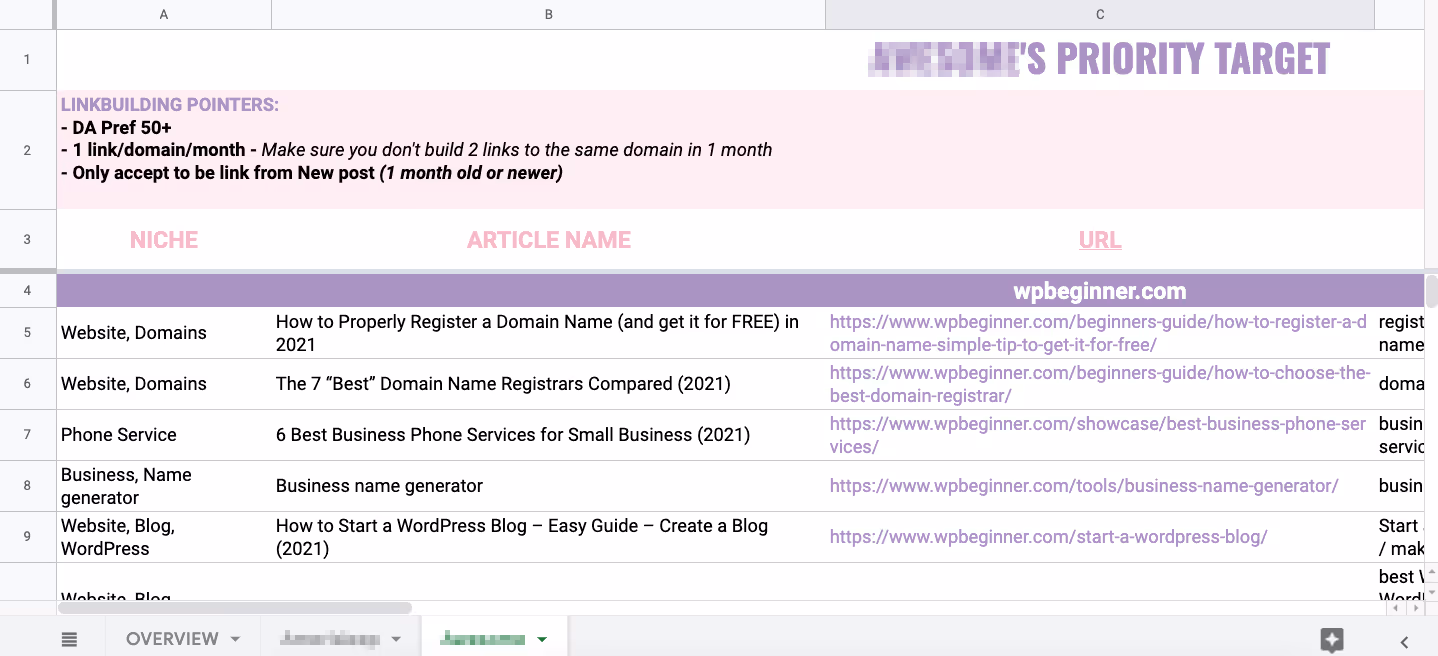Open the business-name-generator tools link
The width and height of the screenshot is (1438, 656).
tap(1084, 486)
